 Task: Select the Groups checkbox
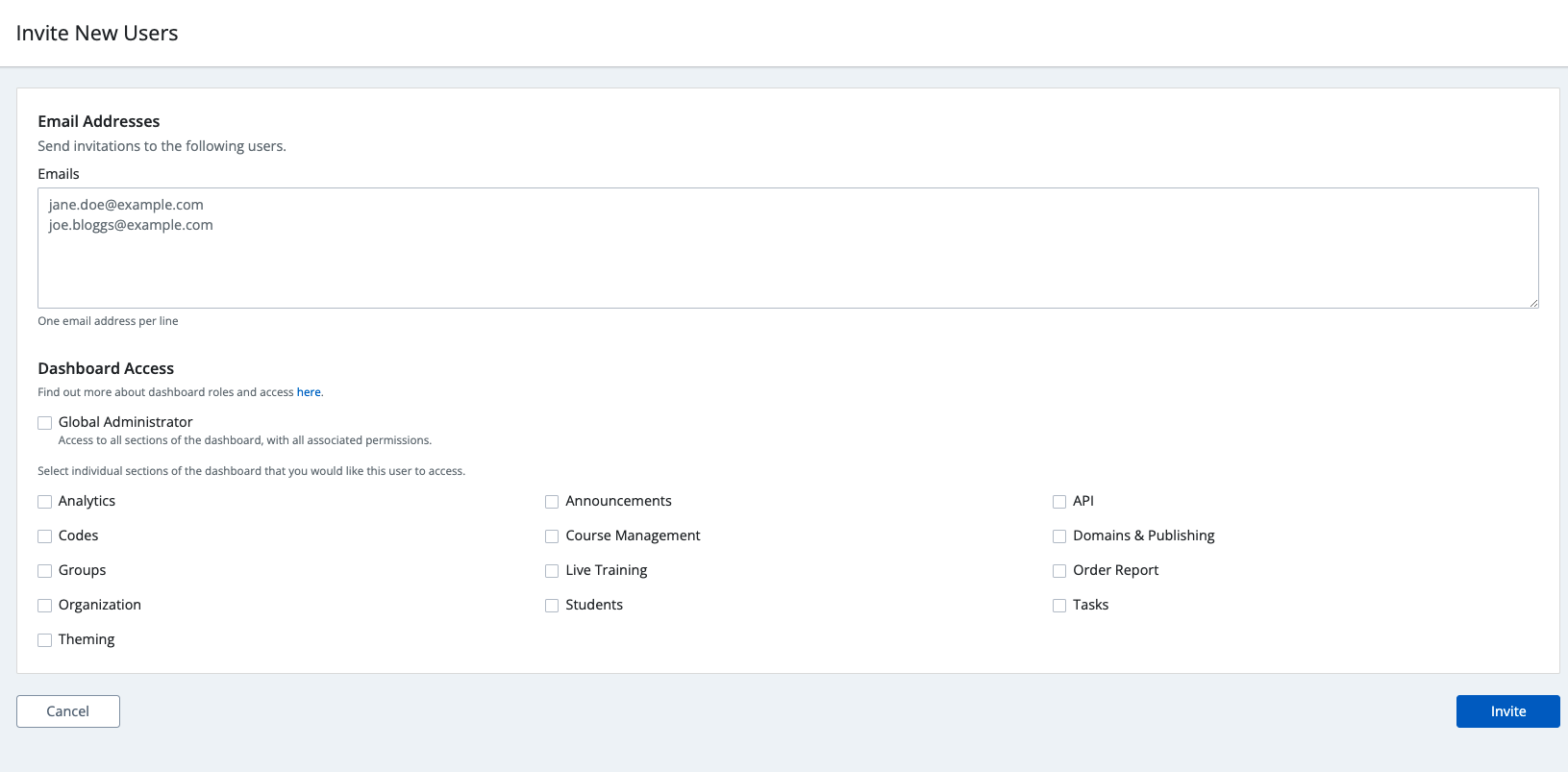(x=45, y=571)
